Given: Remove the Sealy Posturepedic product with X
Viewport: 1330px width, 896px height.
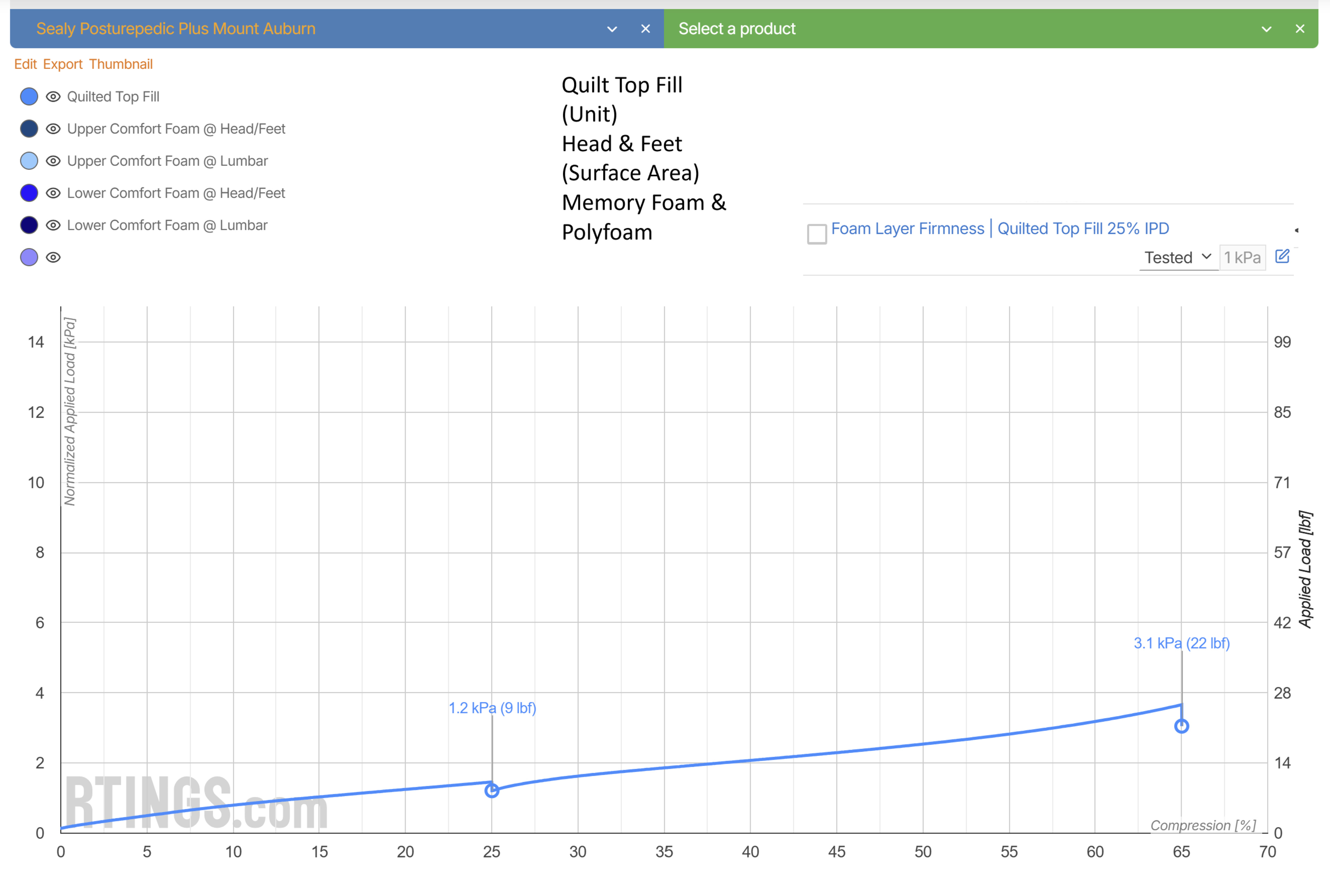Looking at the screenshot, I should click(646, 28).
